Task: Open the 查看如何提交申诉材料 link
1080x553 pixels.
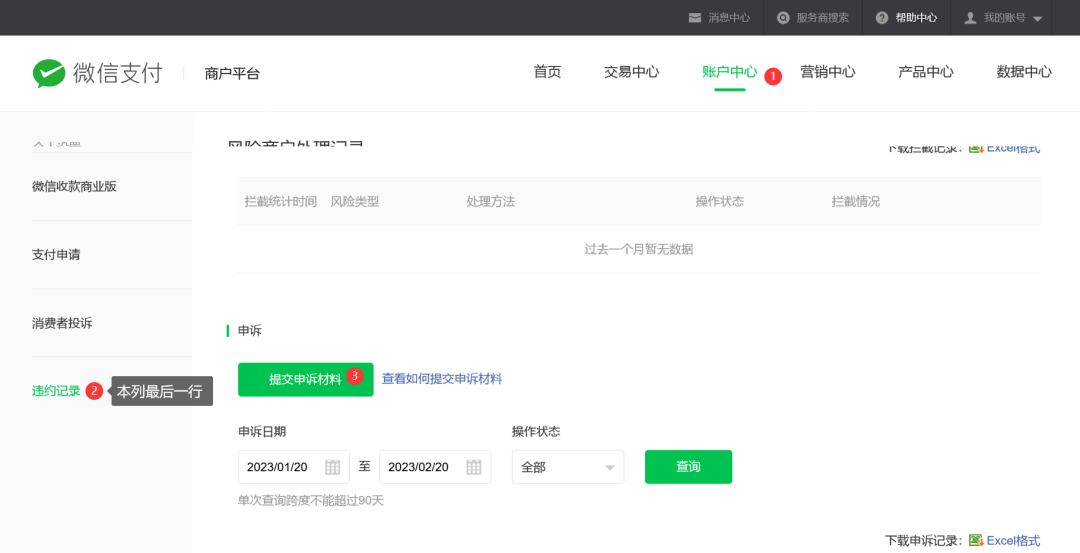Action: click(442, 379)
